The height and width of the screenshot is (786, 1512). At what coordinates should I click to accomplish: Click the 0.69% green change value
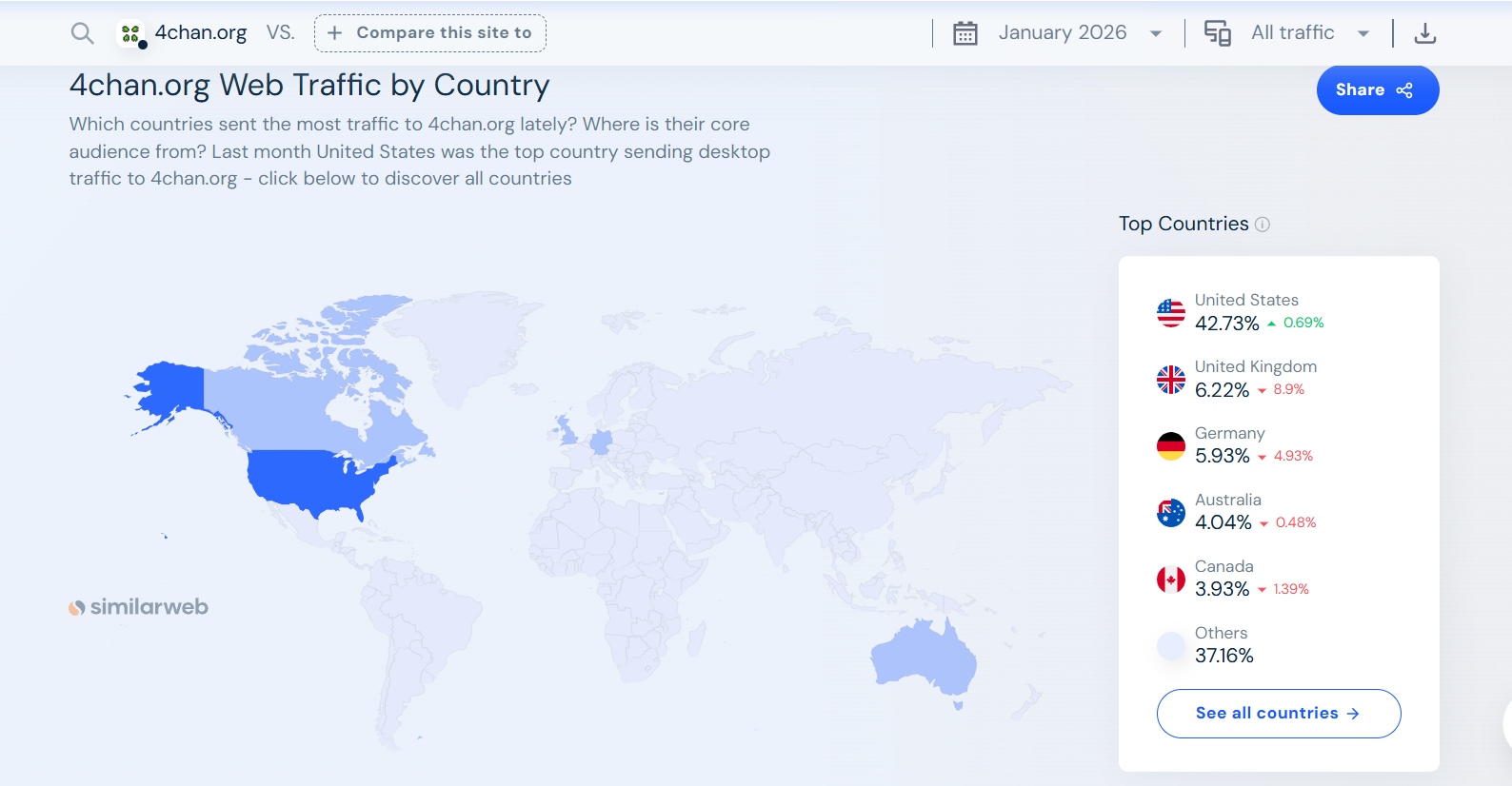(1303, 323)
